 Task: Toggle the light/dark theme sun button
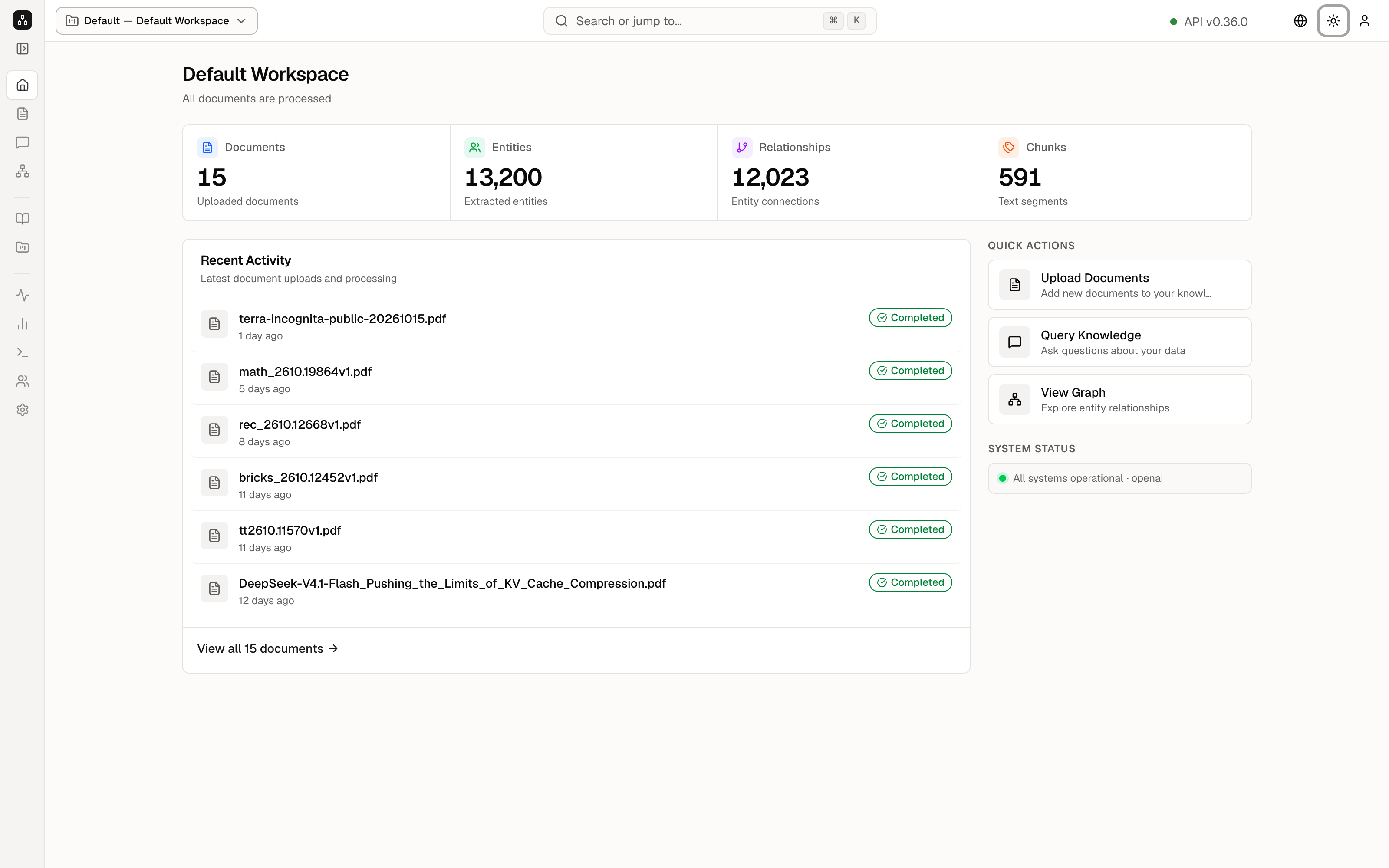point(1333,21)
